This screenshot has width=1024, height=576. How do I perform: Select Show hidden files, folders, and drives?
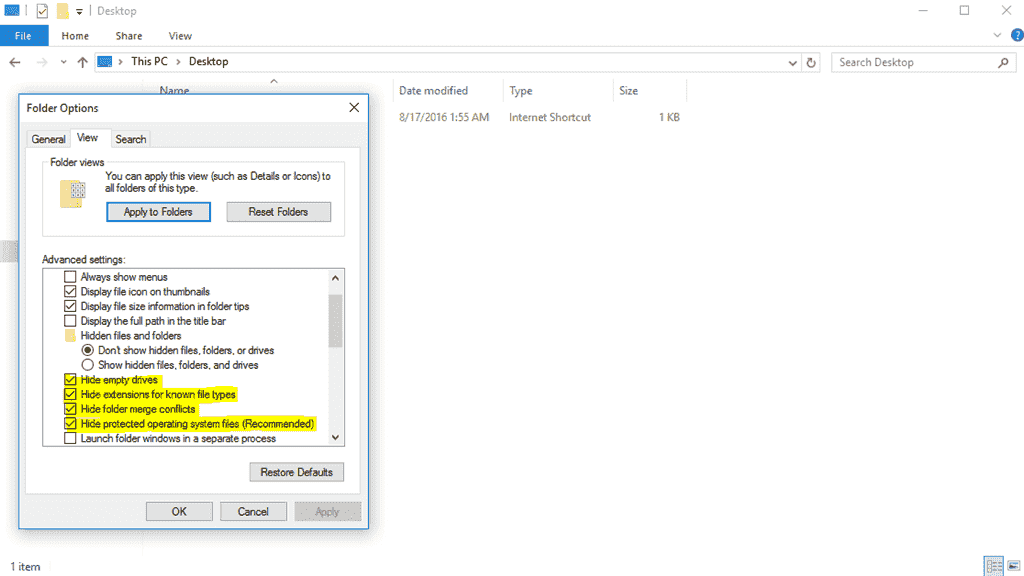[x=88, y=362]
